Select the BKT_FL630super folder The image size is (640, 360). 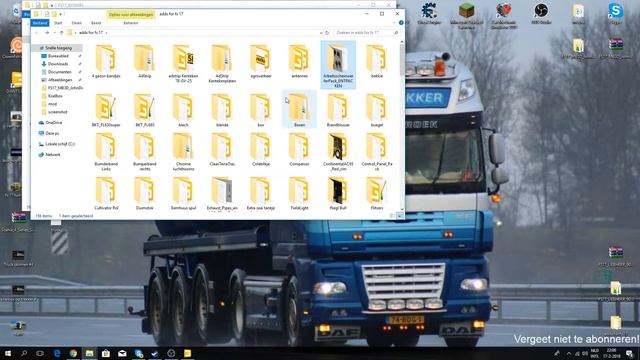pos(106,111)
